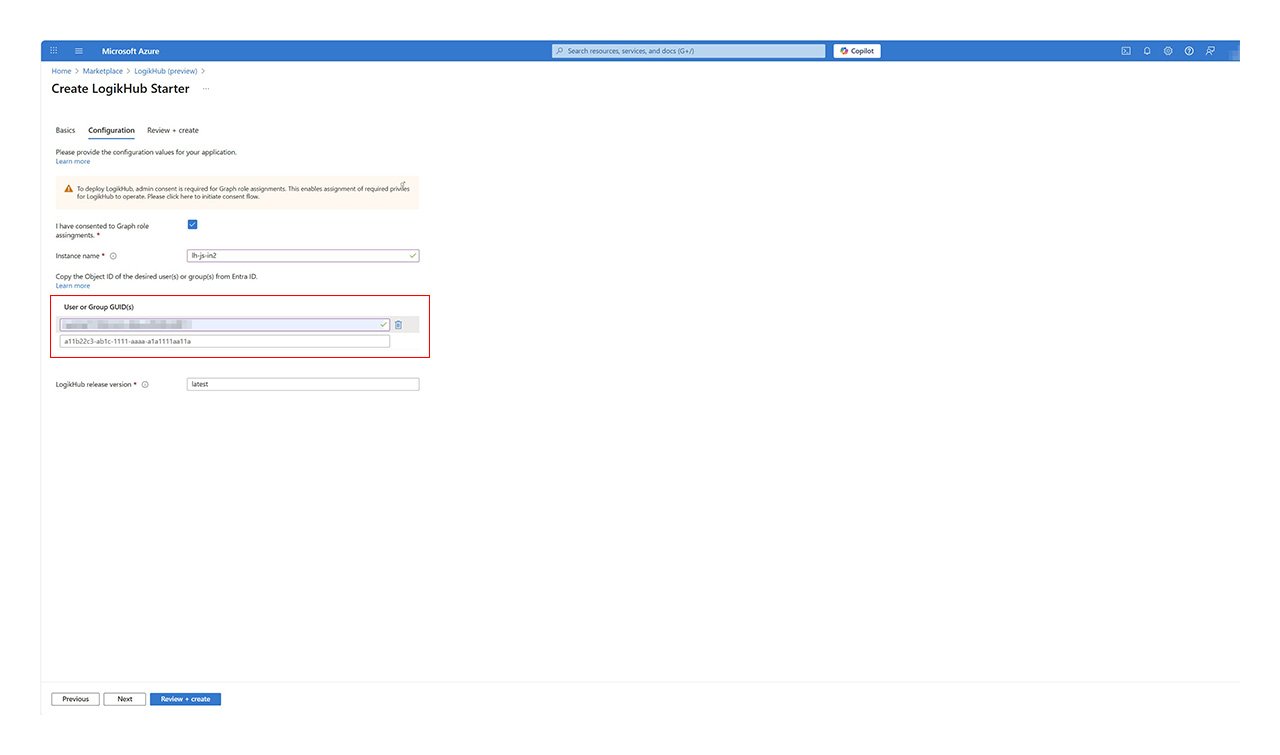Click the blue Review + create button

[x=185, y=699]
